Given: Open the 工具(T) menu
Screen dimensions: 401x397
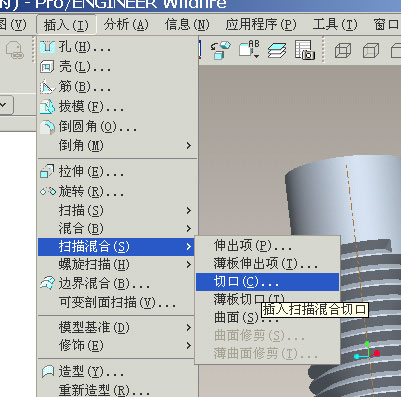Looking at the screenshot, I should point(335,25).
